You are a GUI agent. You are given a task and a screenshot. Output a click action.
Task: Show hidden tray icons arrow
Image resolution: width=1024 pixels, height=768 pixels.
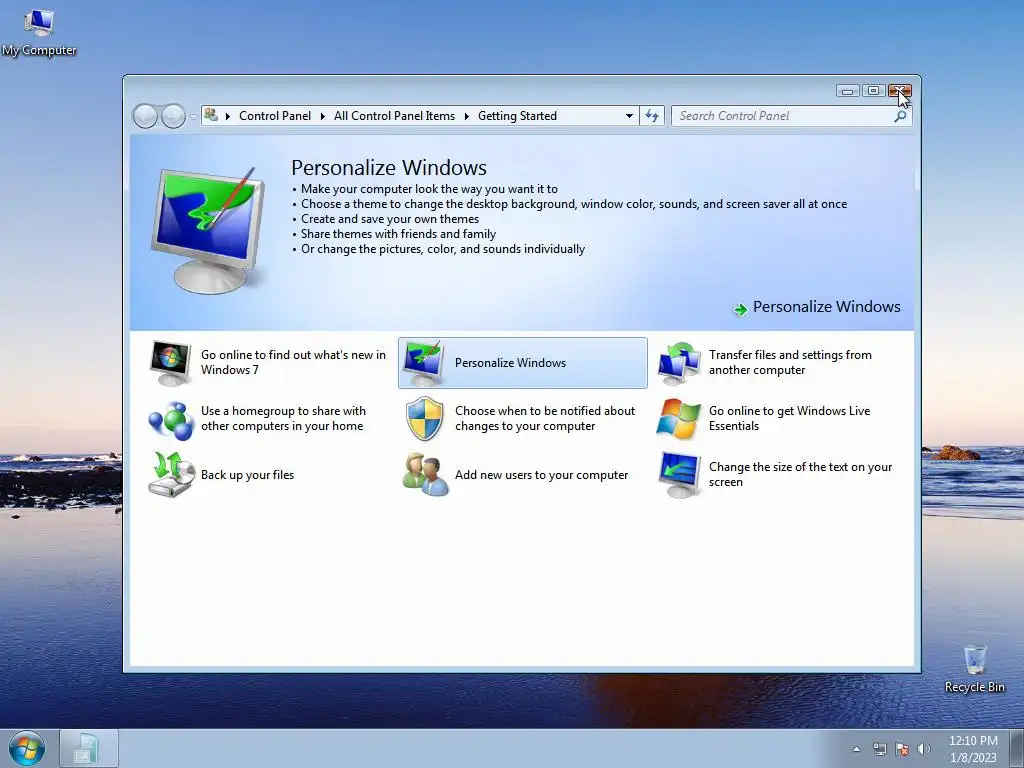[x=857, y=749]
